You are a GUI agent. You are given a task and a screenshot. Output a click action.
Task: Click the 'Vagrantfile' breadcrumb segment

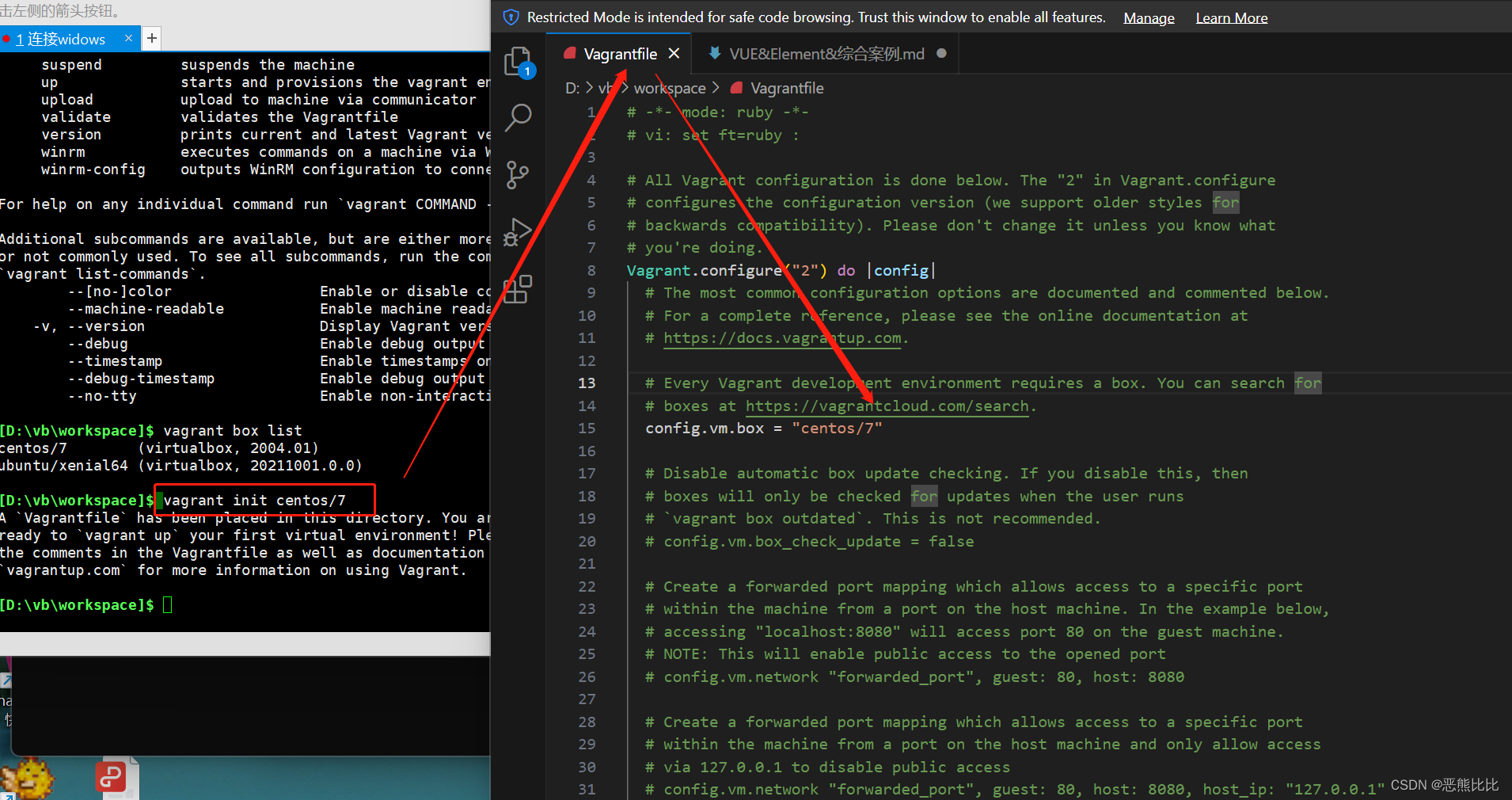[786, 88]
